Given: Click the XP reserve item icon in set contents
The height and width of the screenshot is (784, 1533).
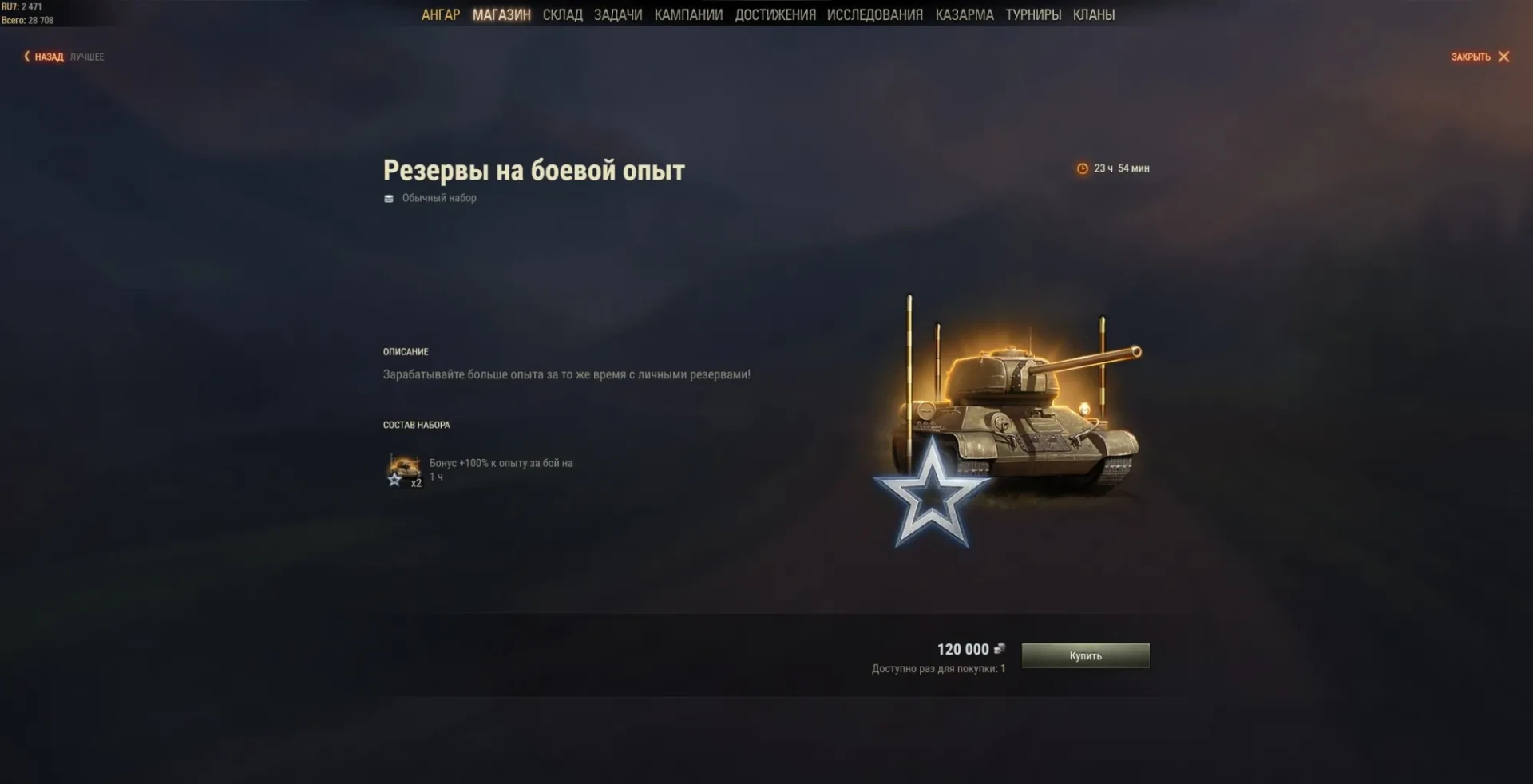Looking at the screenshot, I should pos(404,470).
